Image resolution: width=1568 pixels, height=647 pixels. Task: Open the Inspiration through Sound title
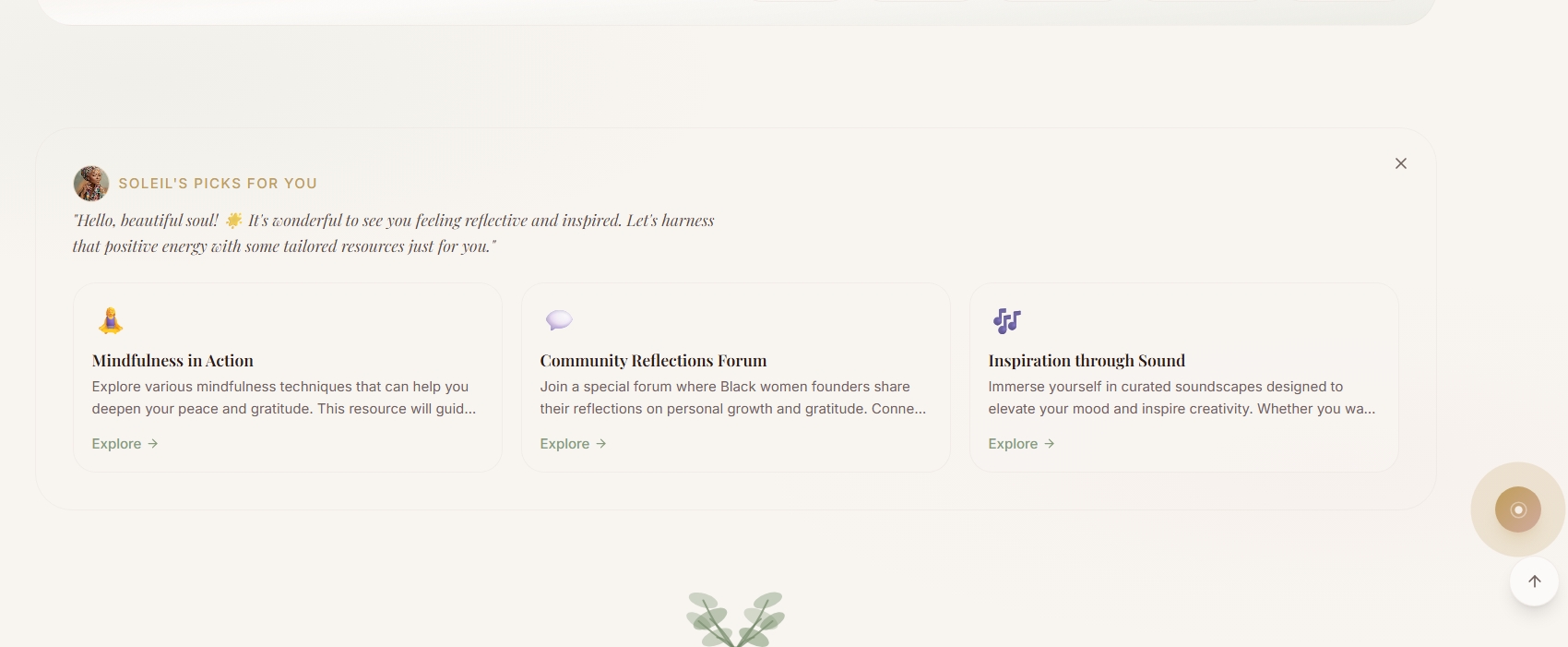click(1087, 361)
